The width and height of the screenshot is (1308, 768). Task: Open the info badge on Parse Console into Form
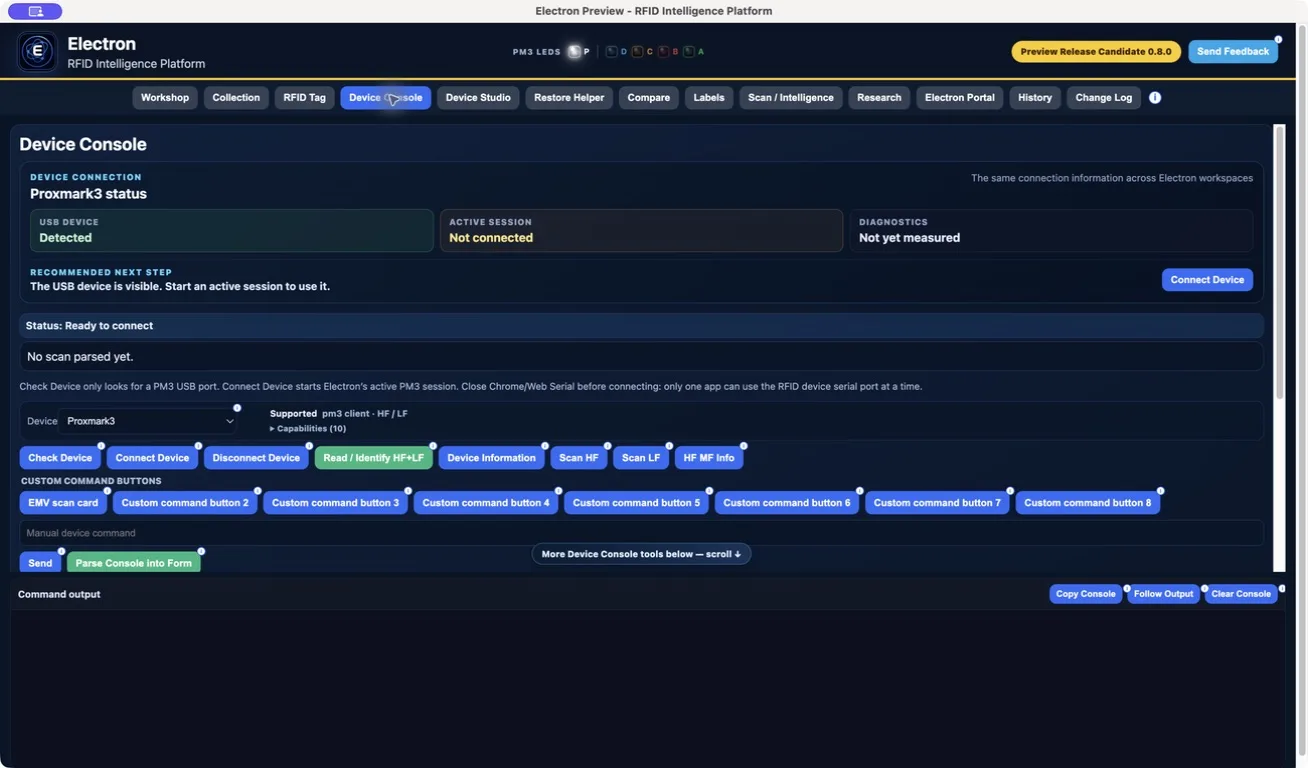point(201,551)
